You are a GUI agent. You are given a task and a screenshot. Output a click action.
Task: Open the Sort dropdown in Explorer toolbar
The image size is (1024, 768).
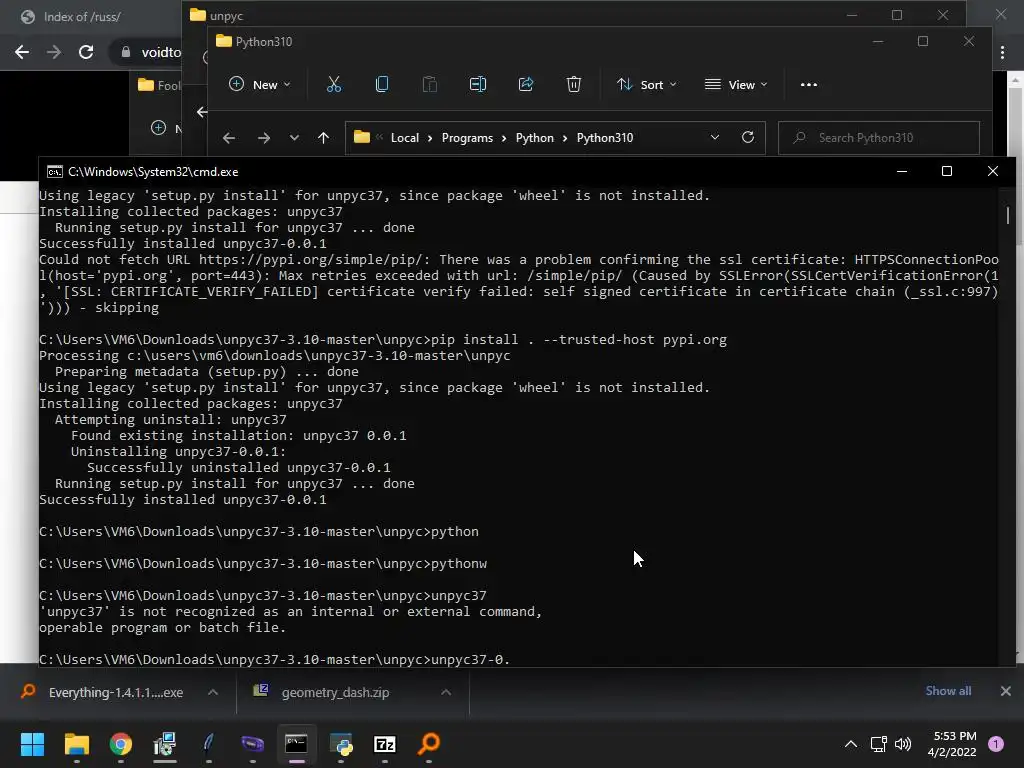coord(647,84)
